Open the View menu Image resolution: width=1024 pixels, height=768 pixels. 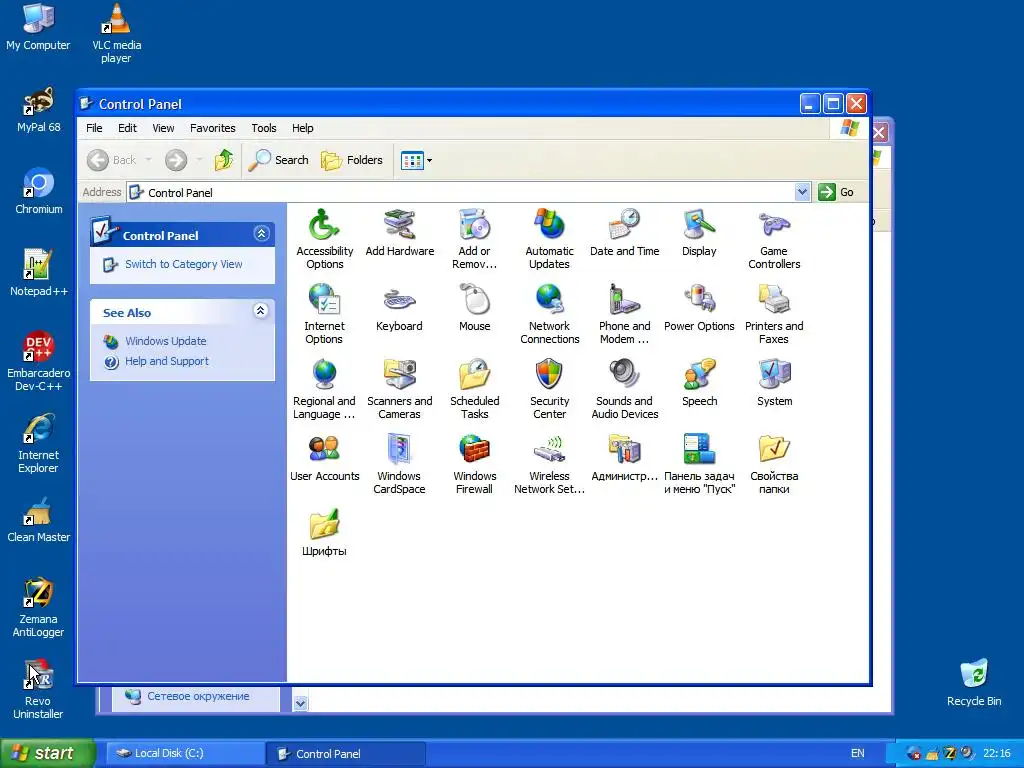[163, 128]
